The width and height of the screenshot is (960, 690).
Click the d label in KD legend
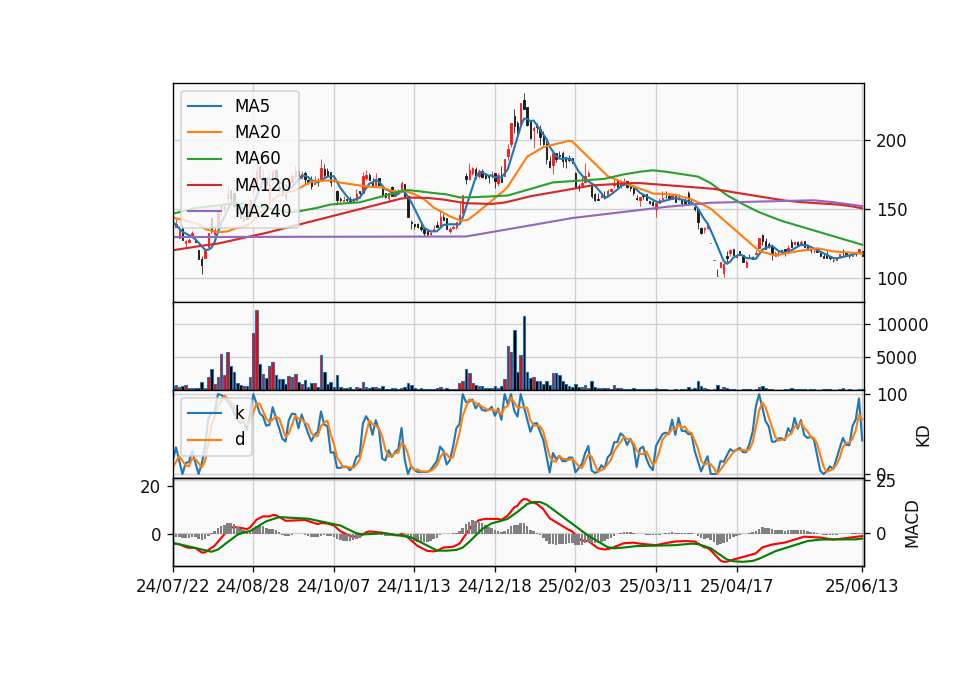240,439
